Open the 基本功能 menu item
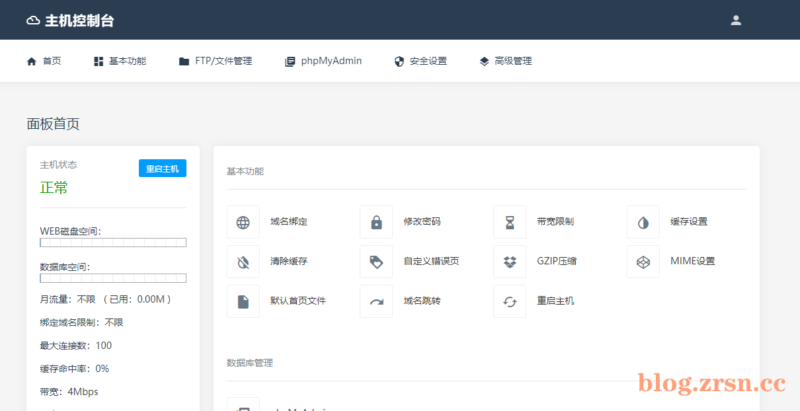 (x=128, y=61)
